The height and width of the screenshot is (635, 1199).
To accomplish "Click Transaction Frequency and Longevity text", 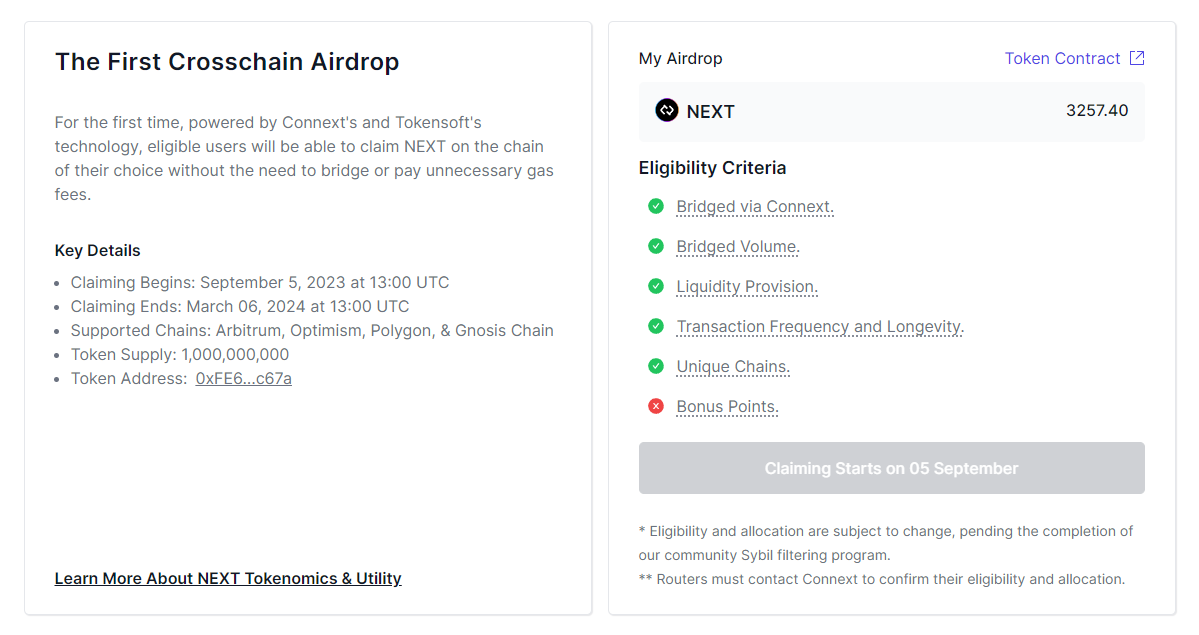I will 820,327.
